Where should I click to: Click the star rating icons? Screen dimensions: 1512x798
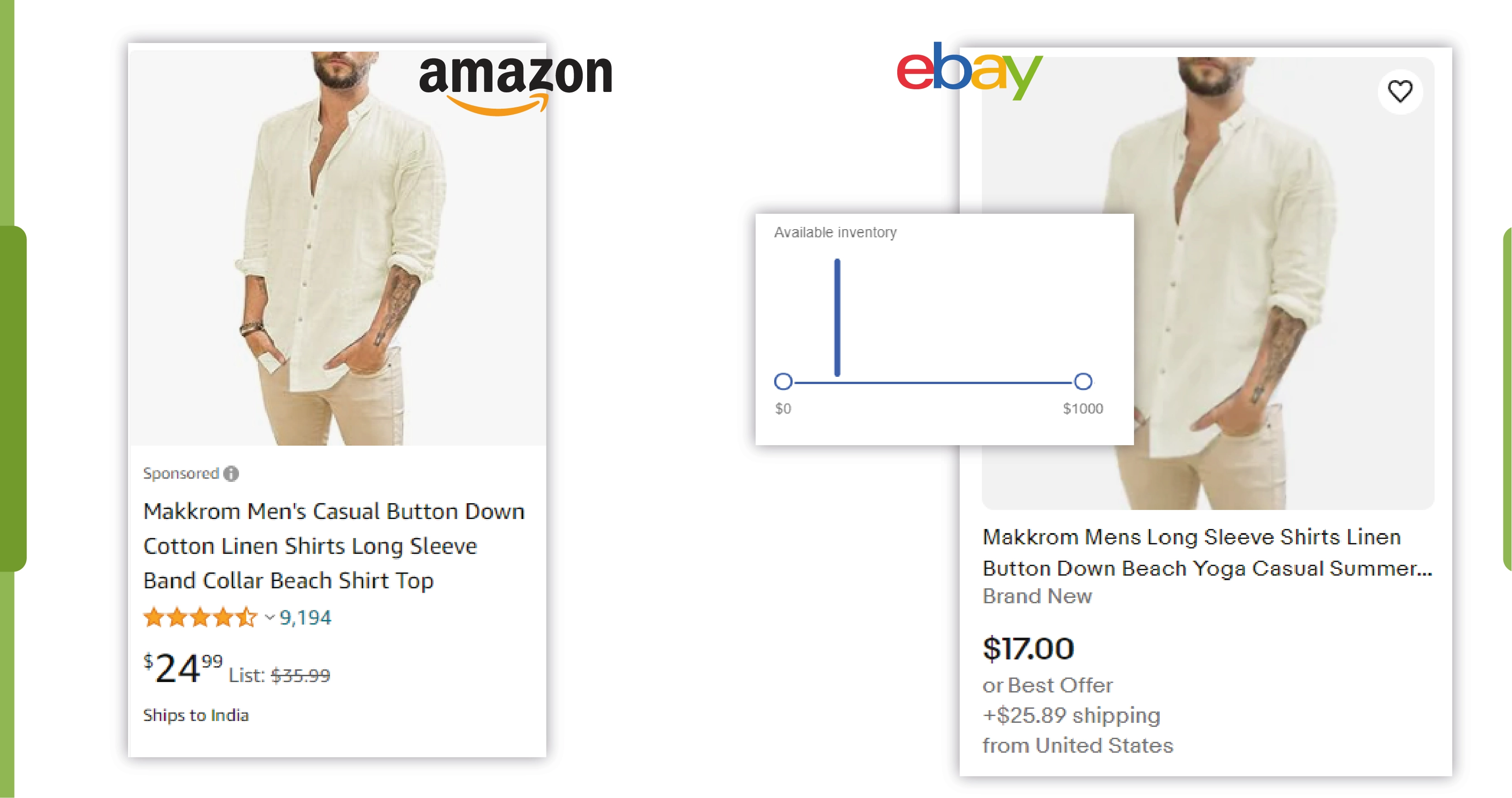[200, 618]
